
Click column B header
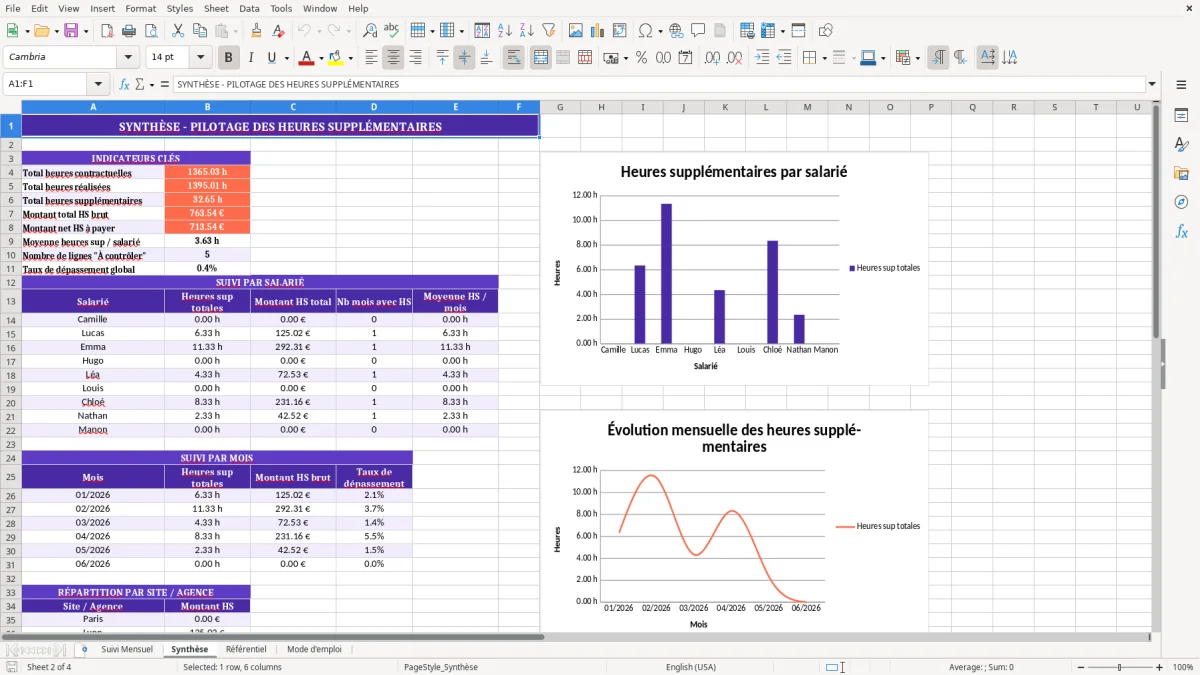(207, 107)
